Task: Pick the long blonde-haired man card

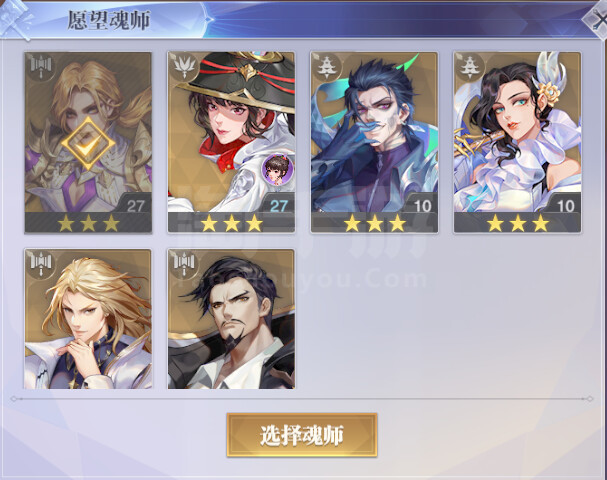Action: click(x=88, y=319)
